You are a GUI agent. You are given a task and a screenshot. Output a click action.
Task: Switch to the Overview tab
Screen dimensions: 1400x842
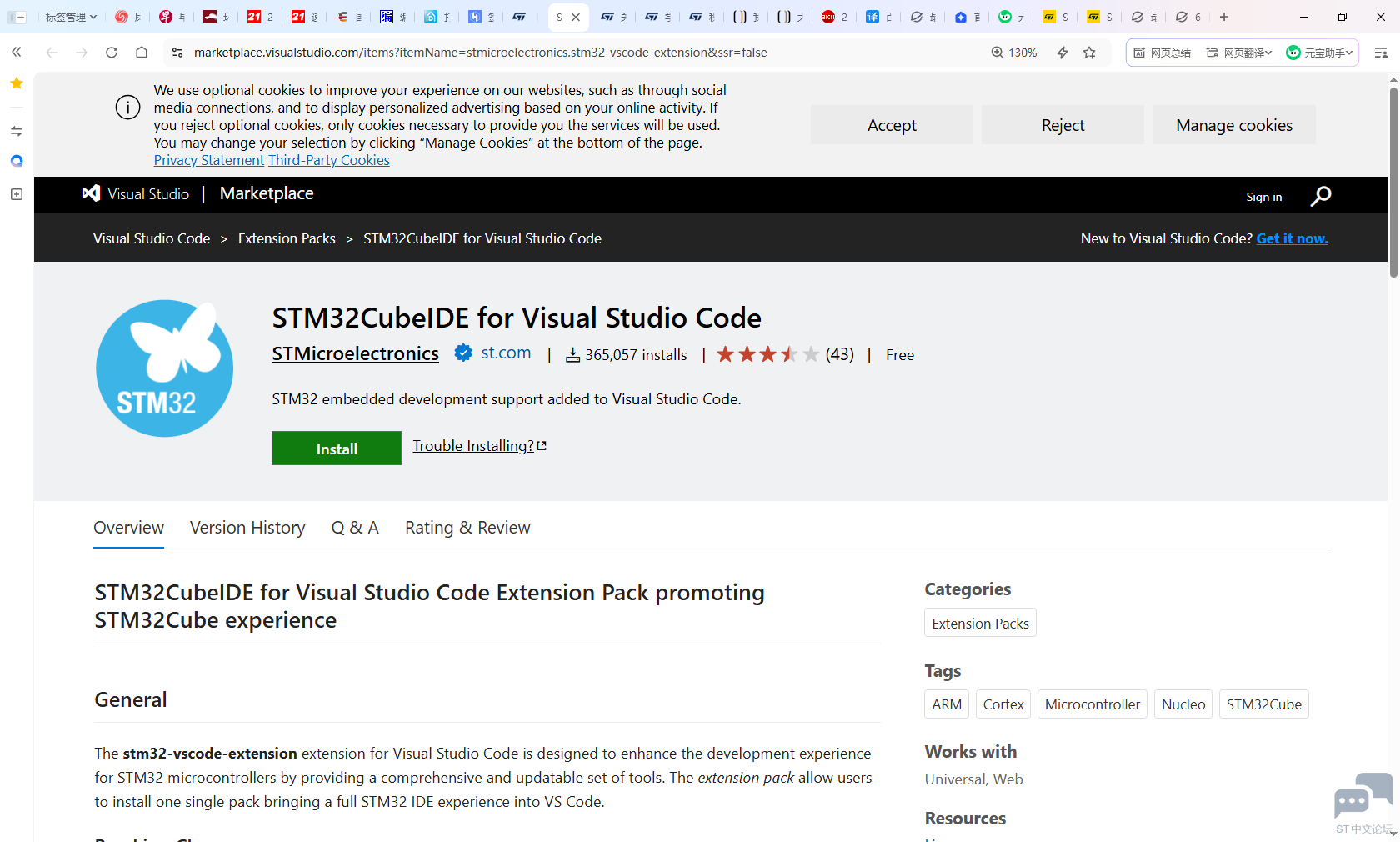click(128, 528)
